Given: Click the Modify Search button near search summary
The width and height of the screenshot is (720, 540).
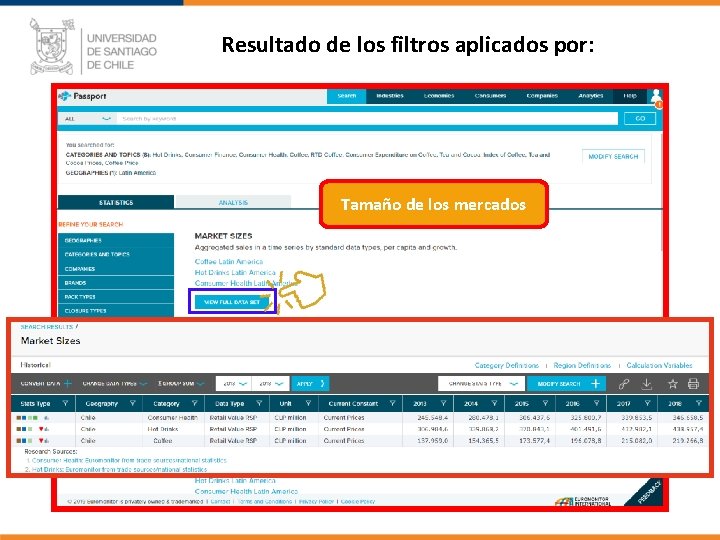Looking at the screenshot, I should tap(613, 157).
